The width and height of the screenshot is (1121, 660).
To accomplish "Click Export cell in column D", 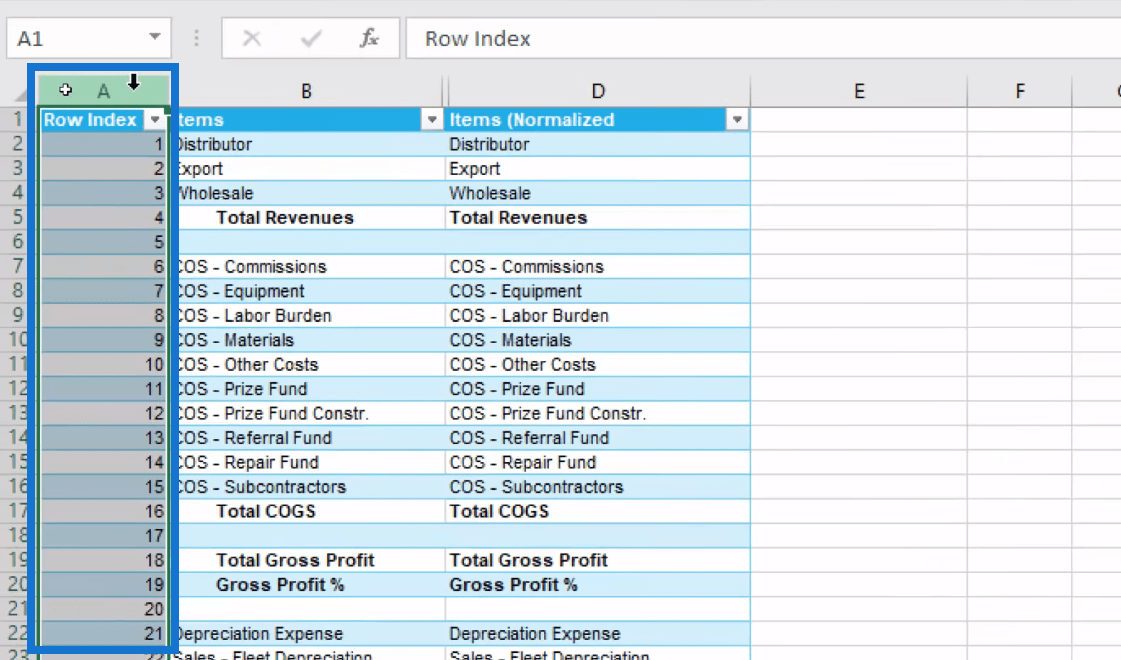I will [598, 169].
